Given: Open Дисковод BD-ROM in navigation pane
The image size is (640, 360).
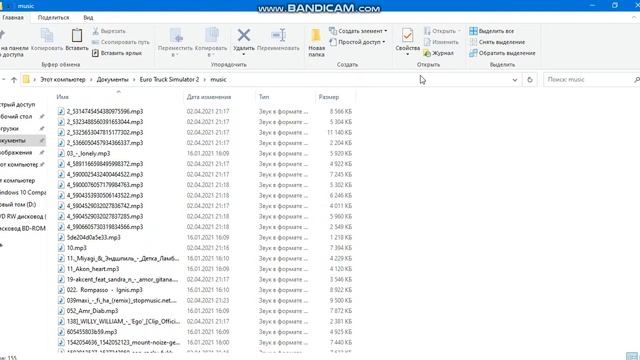Looking at the screenshot, I should tap(23, 229).
